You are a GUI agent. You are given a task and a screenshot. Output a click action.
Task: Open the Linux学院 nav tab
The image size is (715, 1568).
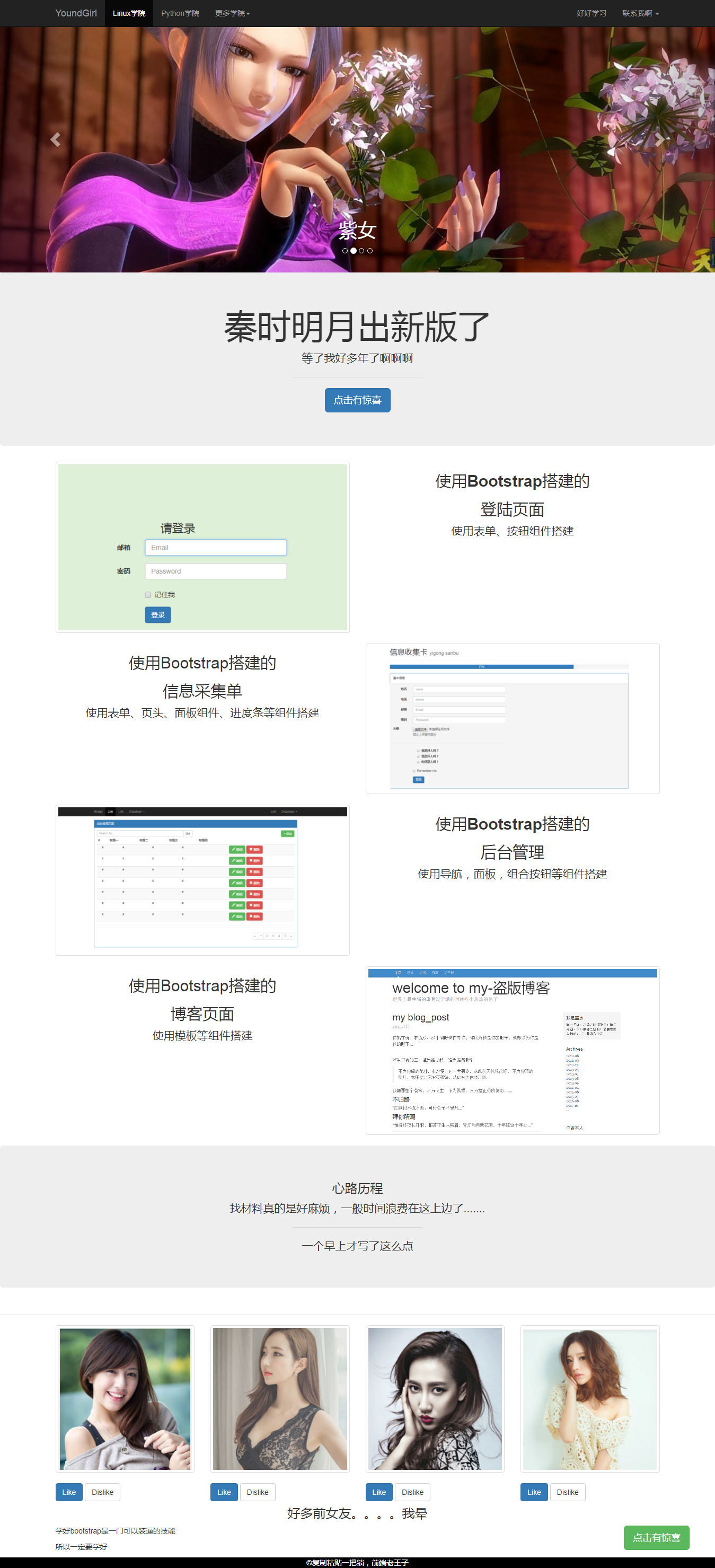[x=129, y=13]
